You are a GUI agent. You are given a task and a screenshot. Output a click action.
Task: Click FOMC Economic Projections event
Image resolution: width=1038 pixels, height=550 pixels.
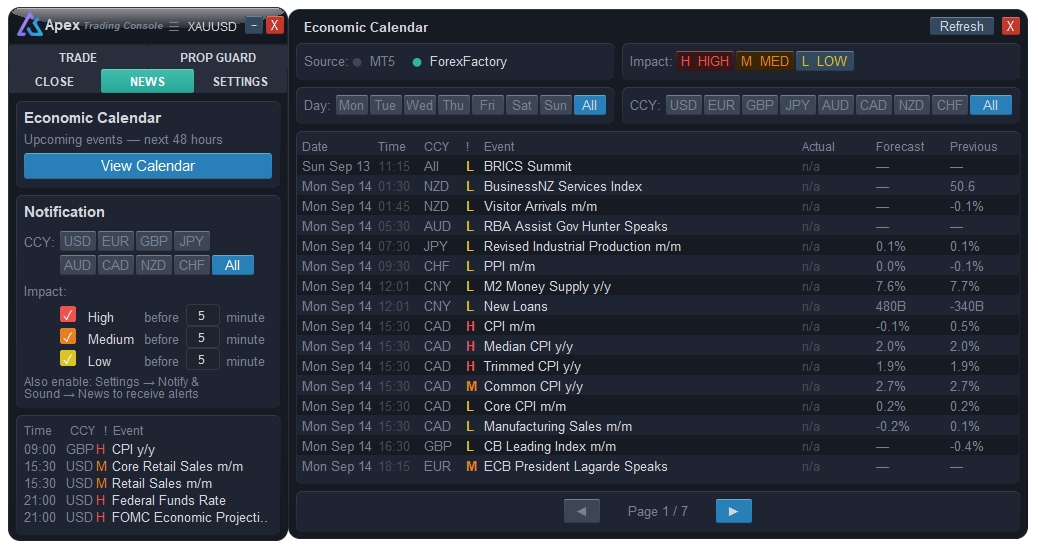[146, 518]
